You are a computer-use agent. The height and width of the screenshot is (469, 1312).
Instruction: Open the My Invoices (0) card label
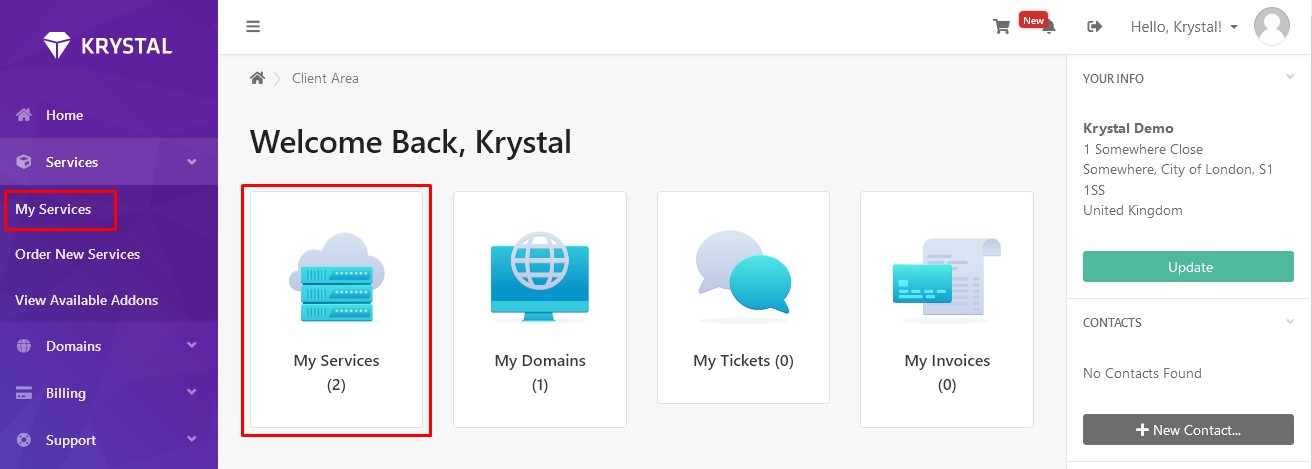[947, 372]
